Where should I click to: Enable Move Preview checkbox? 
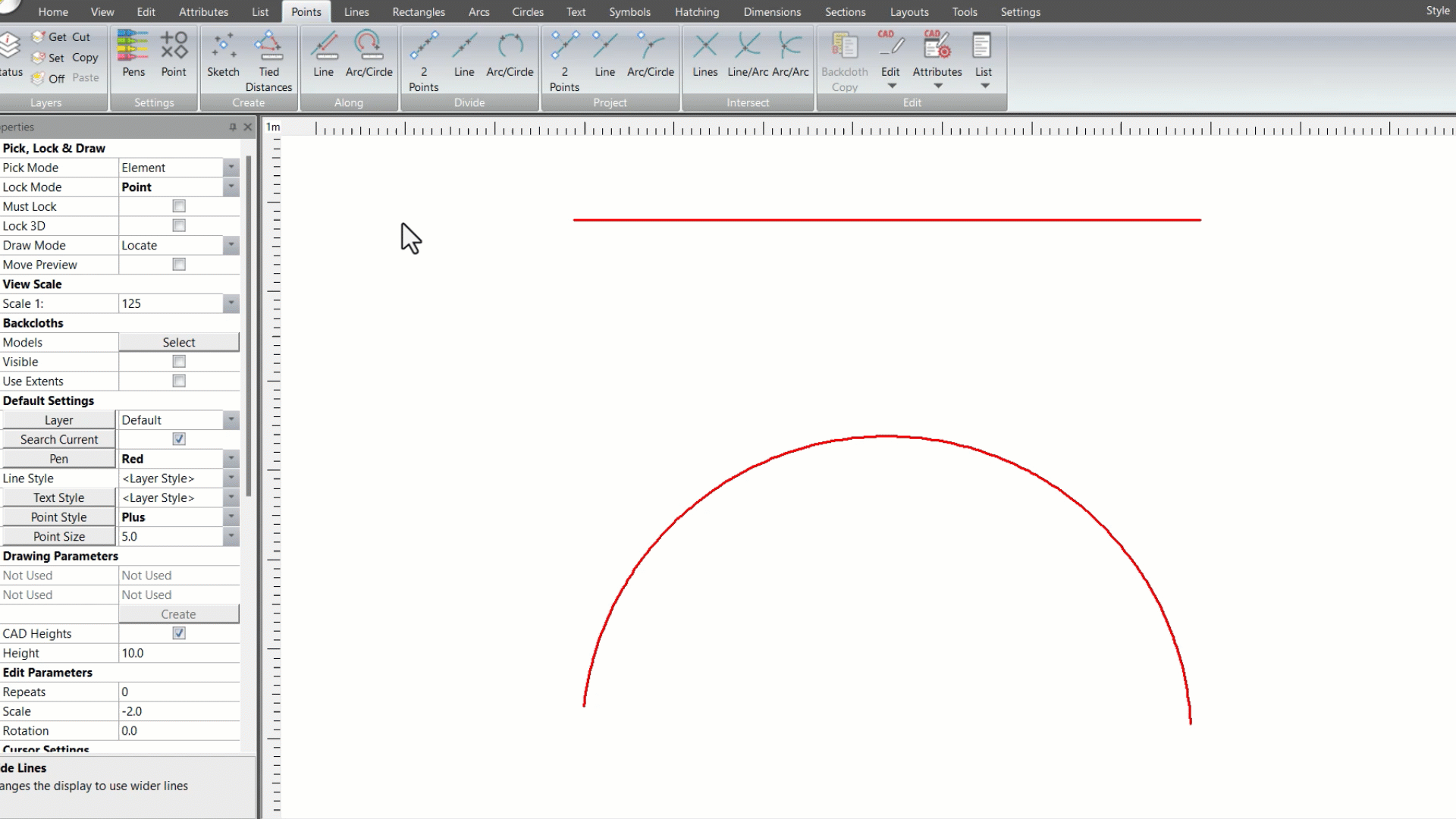(179, 265)
